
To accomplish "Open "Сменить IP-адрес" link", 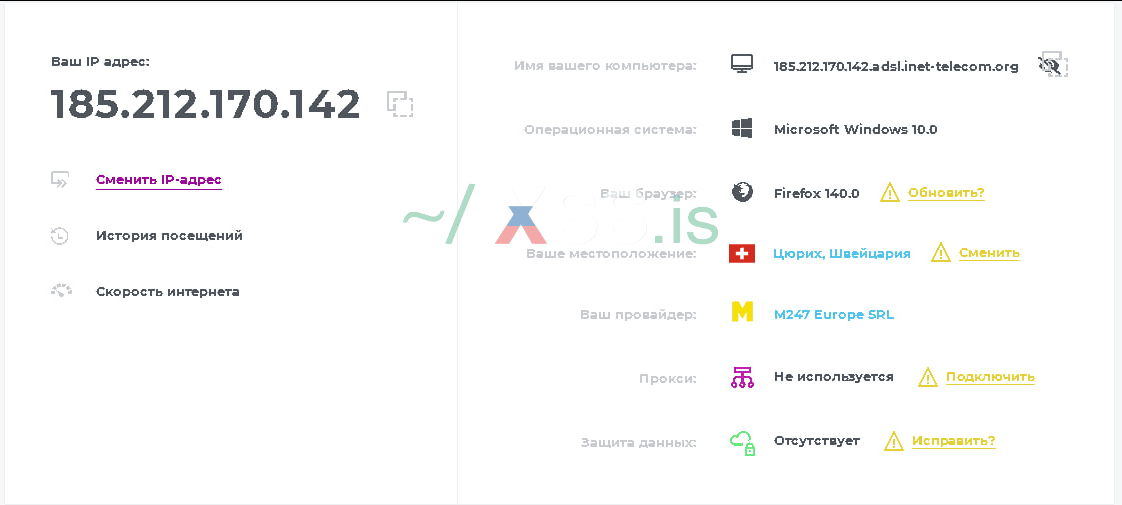I will point(158,180).
